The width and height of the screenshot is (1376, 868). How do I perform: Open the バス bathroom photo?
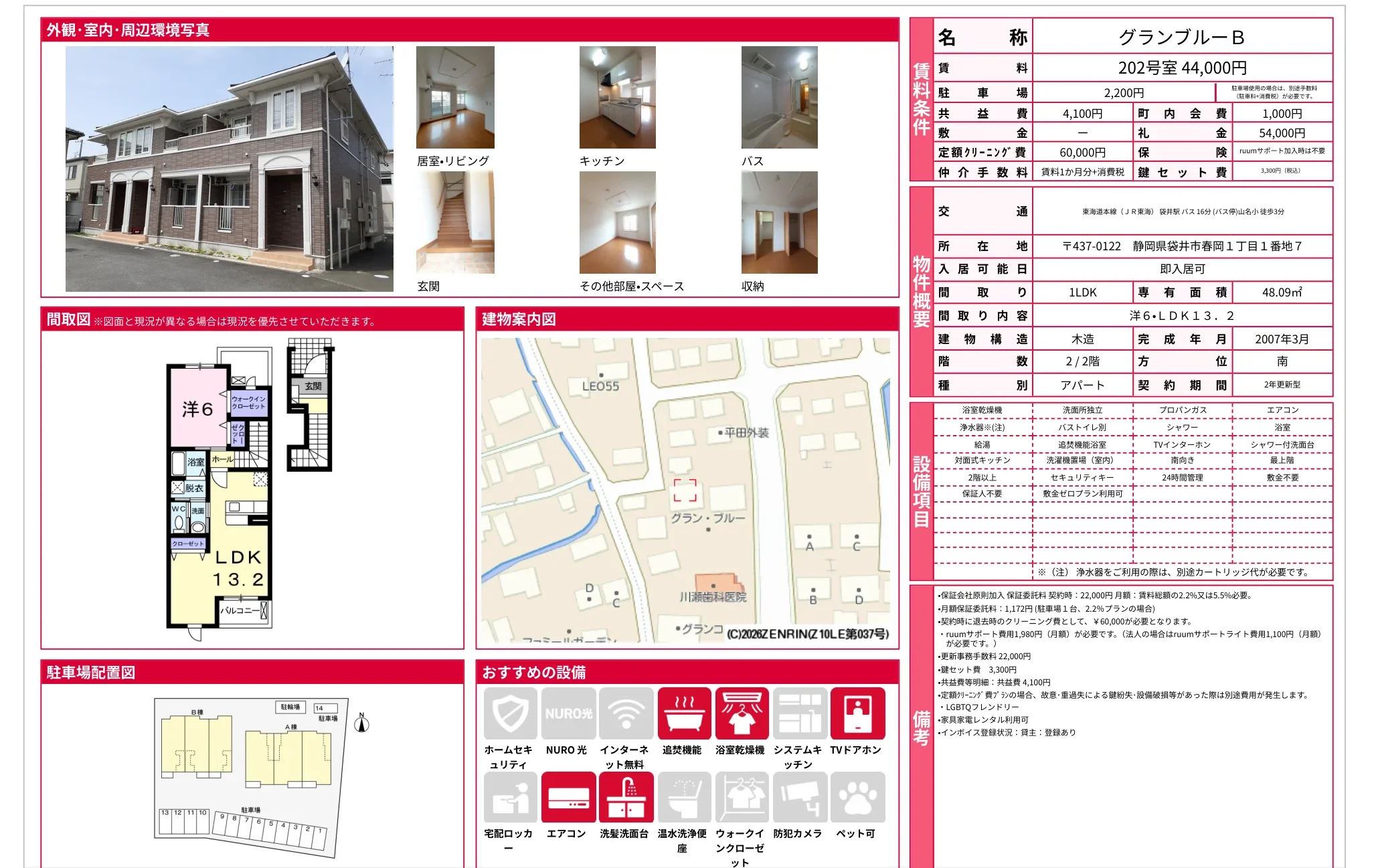[780, 97]
